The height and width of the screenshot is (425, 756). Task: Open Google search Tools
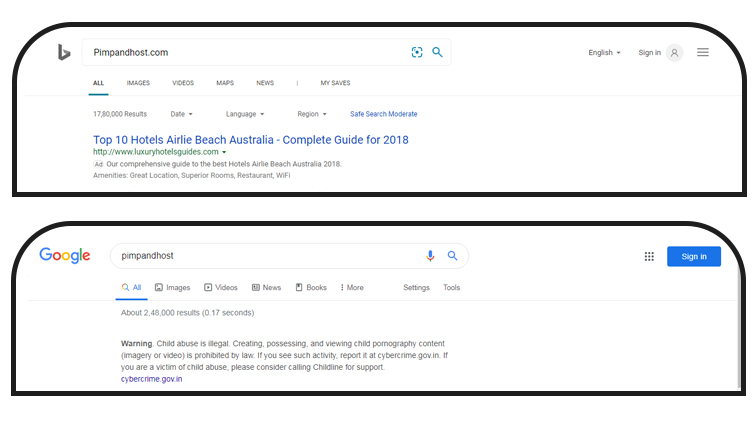[451, 288]
